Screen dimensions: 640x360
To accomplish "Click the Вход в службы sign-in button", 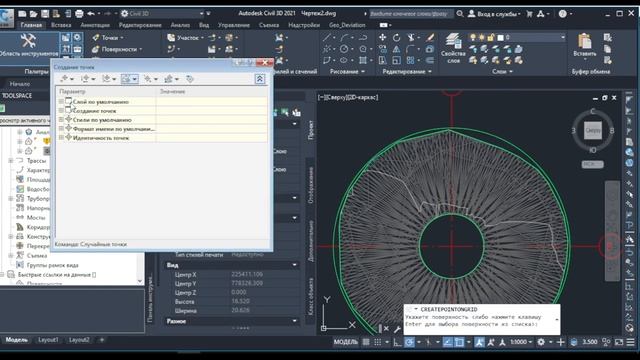I will click(494, 13).
